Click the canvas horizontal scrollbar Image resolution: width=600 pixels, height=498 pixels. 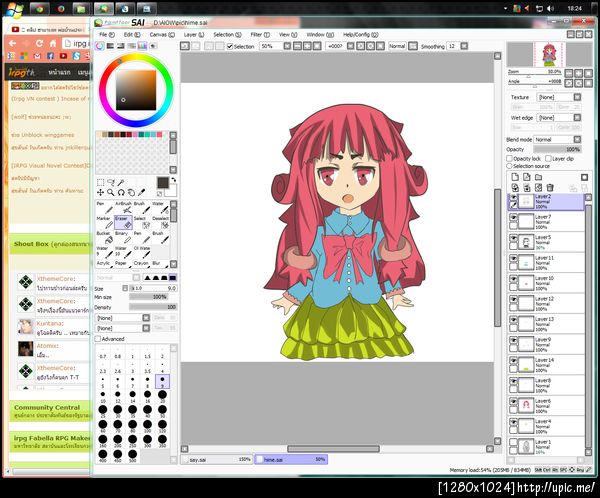[333, 449]
